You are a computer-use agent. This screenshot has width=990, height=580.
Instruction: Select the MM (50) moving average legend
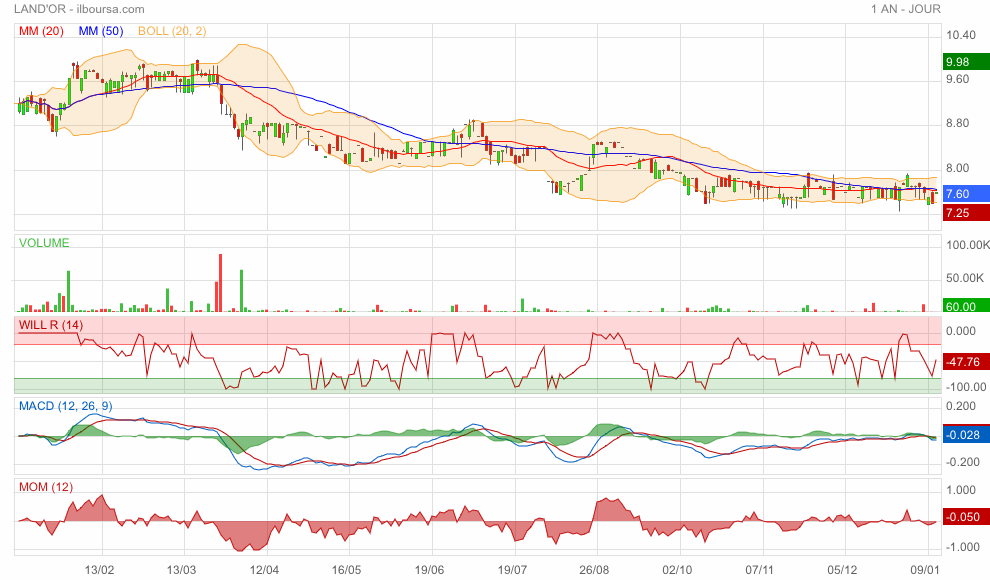(101, 31)
